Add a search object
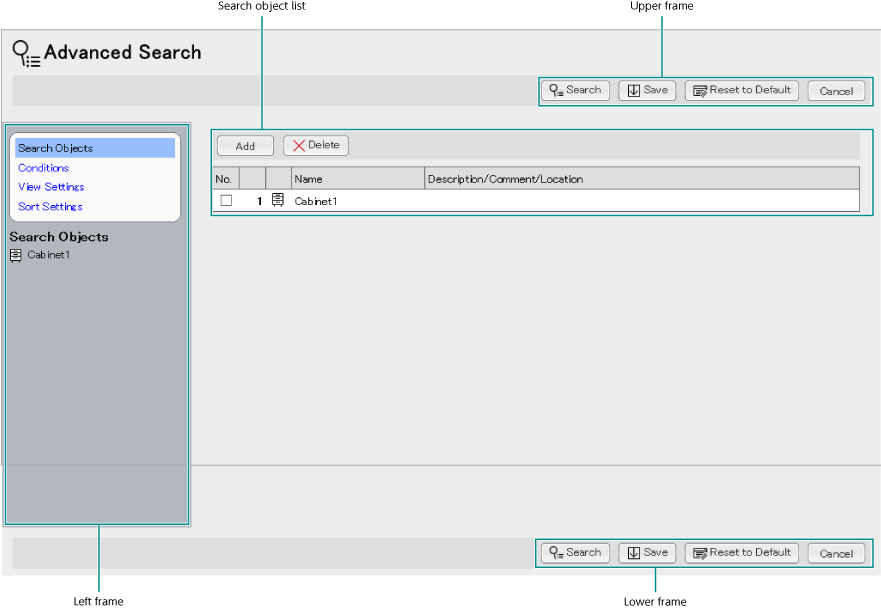881x609 pixels. (x=245, y=146)
